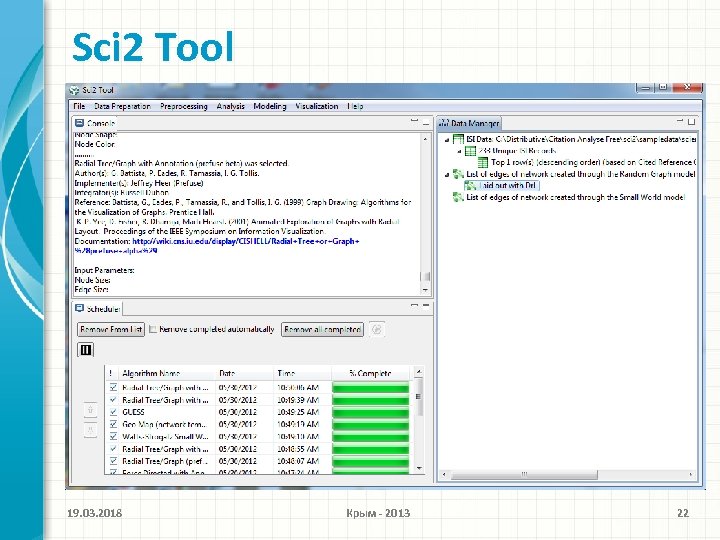Viewport: 720px width, 540px height.
Task: Toggle checkbox for Radial Tree/Graph (pref.. row
Action: (x=113, y=461)
